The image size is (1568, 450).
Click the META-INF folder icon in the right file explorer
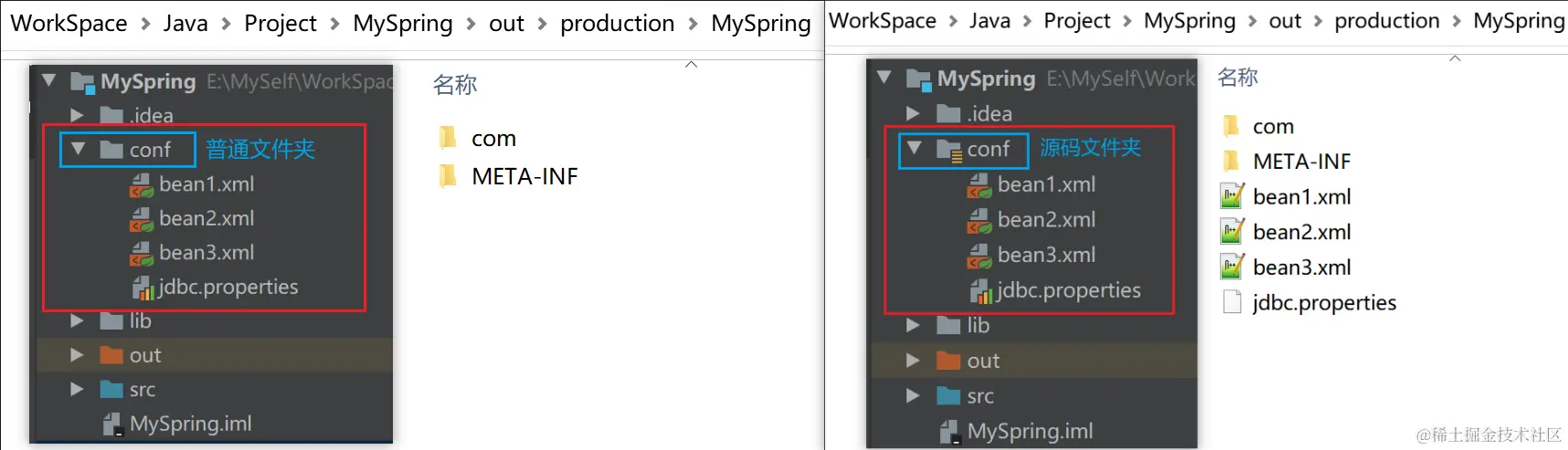tap(1232, 162)
